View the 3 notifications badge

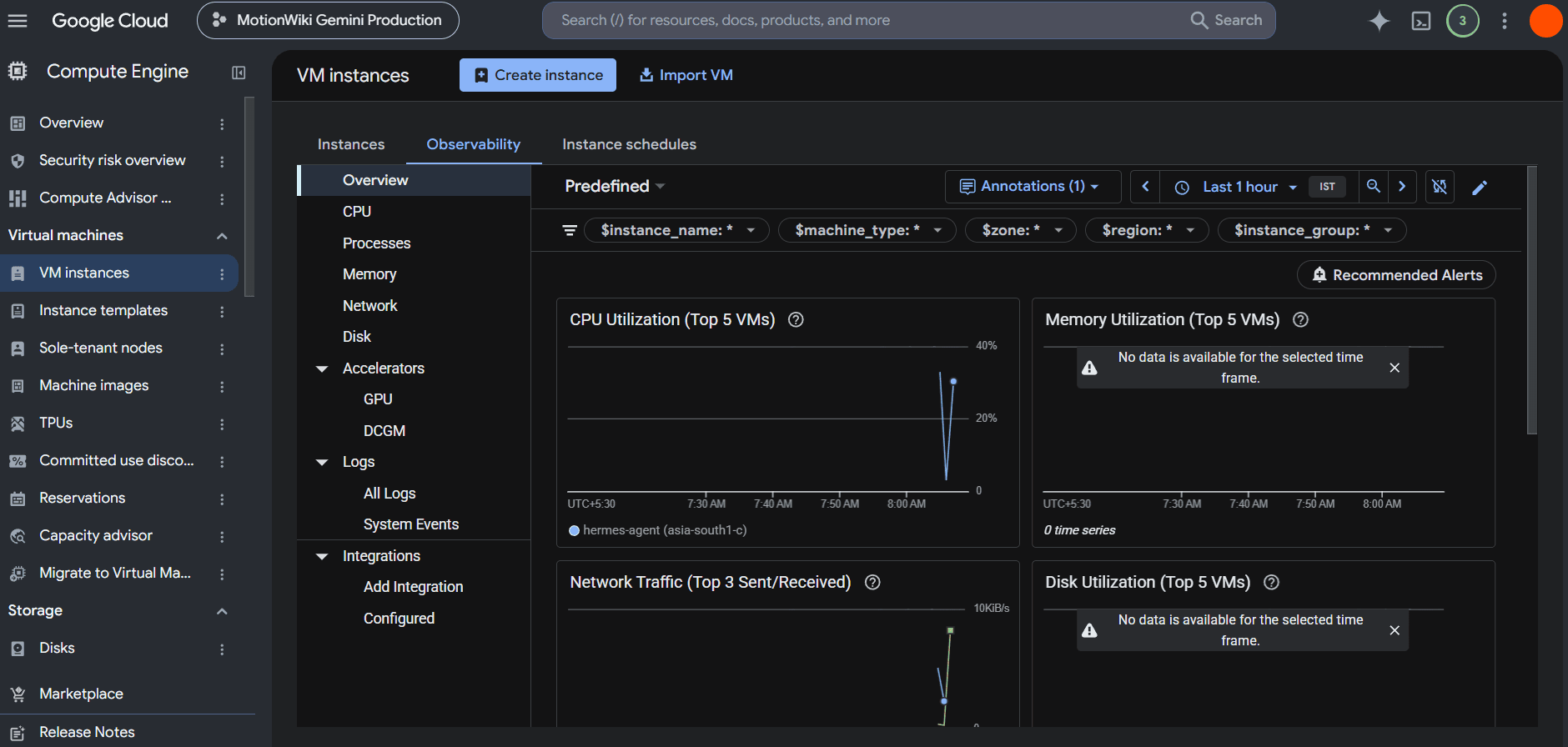pos(1463,21)
